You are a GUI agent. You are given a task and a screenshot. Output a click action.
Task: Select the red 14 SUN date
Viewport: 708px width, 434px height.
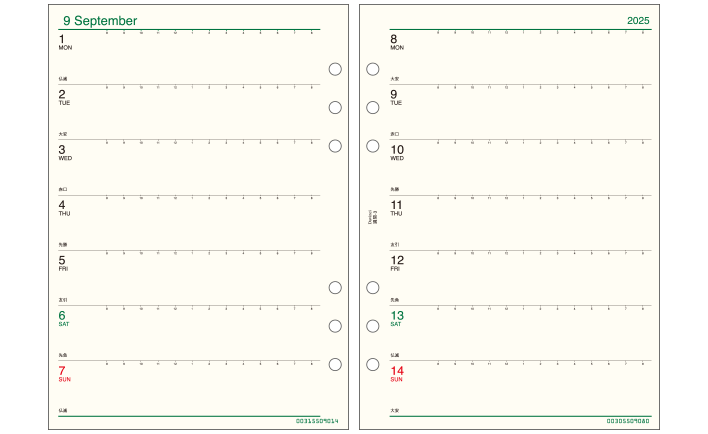(397, 374)
